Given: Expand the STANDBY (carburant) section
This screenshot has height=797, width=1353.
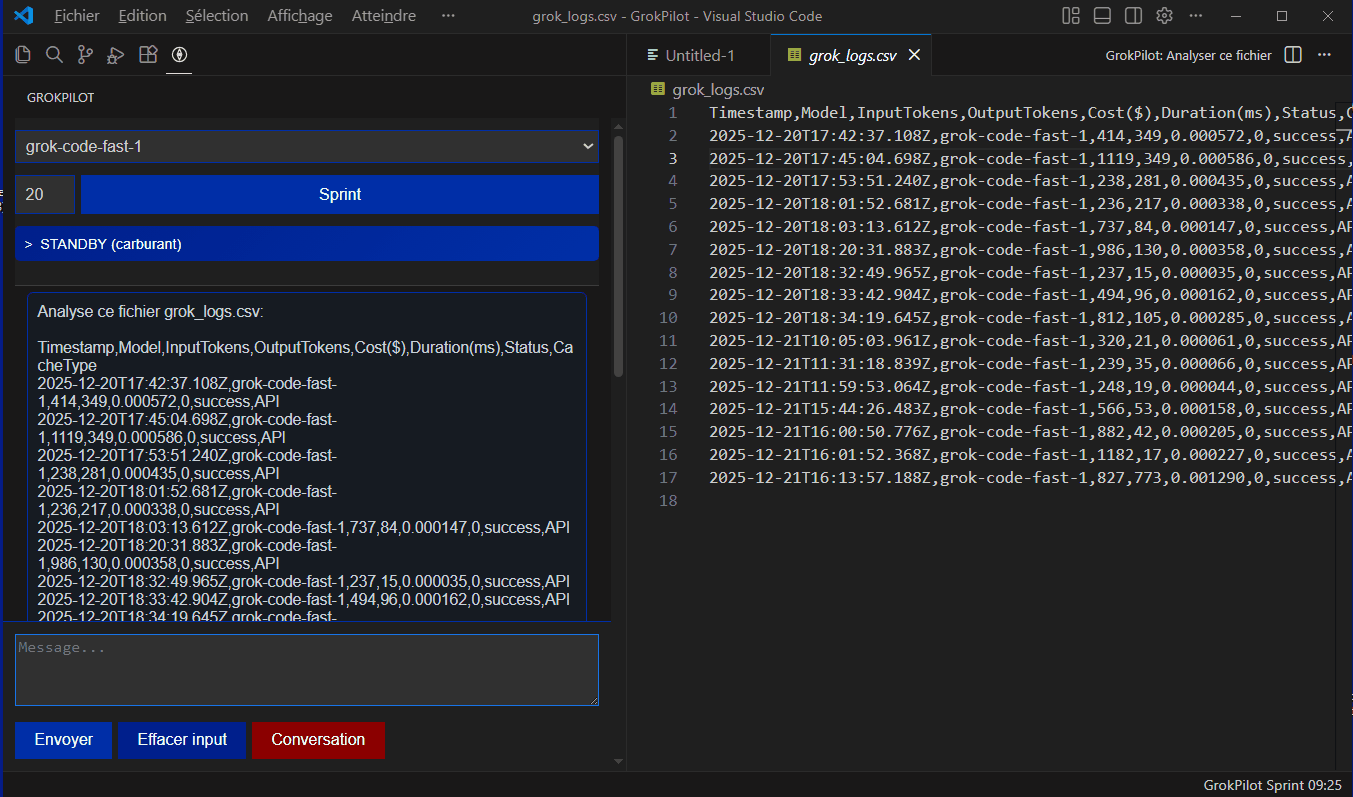Looking at the screenshot, I should 307,243.
